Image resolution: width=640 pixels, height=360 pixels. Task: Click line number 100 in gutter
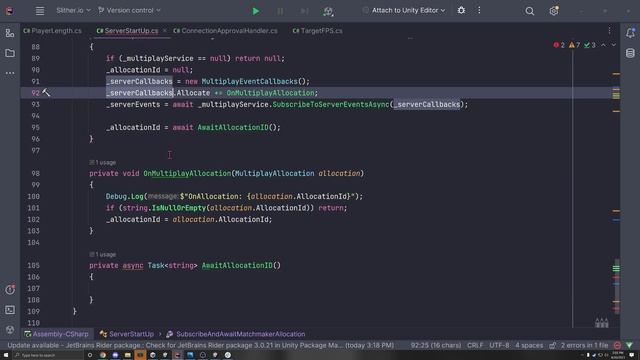click(x=33, y=196)
